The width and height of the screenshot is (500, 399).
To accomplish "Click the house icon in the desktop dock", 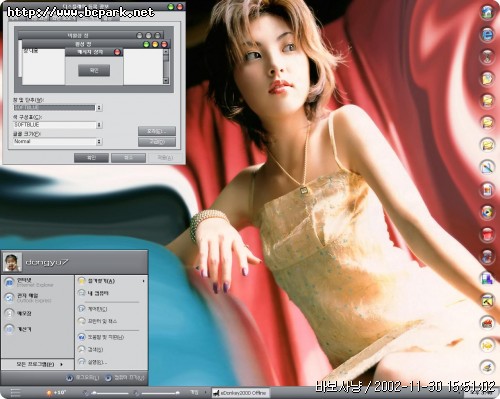I will click(487, 12).
